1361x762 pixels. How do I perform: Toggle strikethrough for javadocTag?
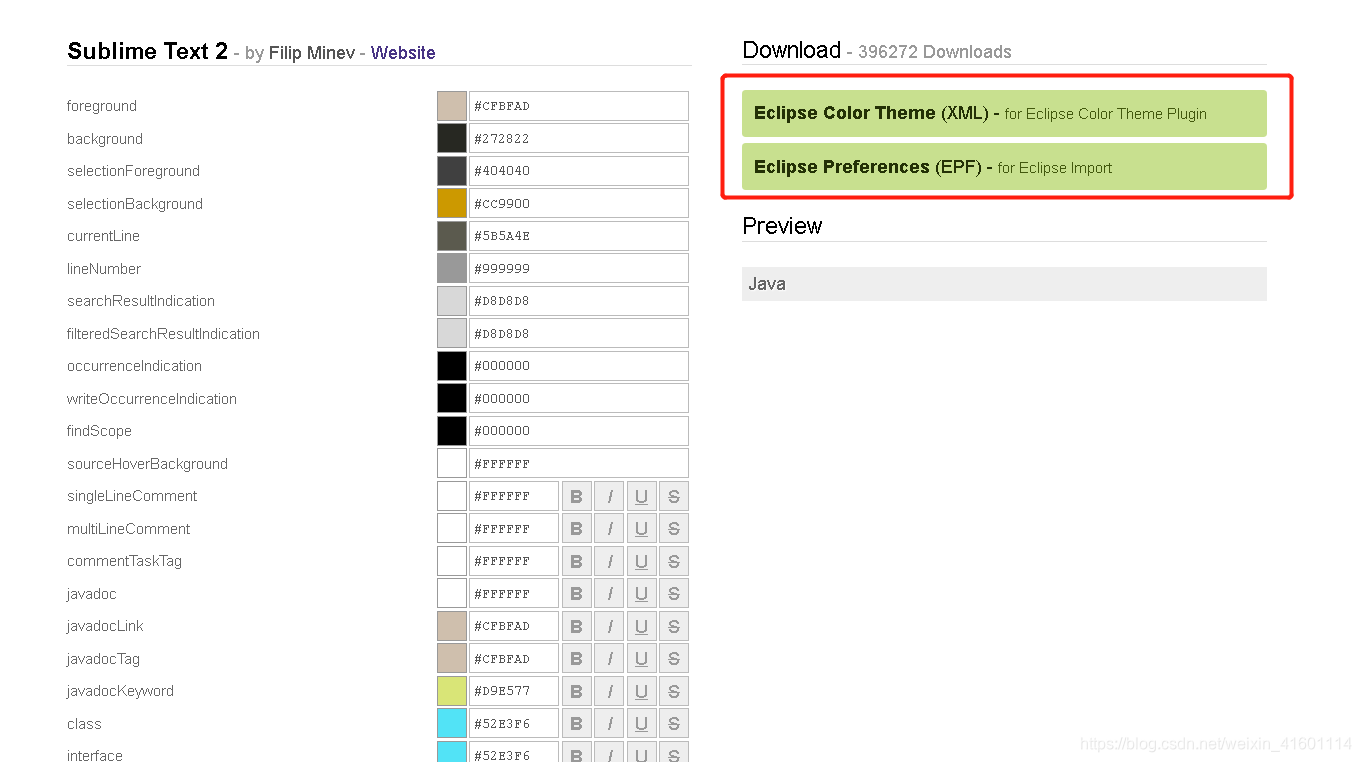pyautogui.click(x=674, y=659)
